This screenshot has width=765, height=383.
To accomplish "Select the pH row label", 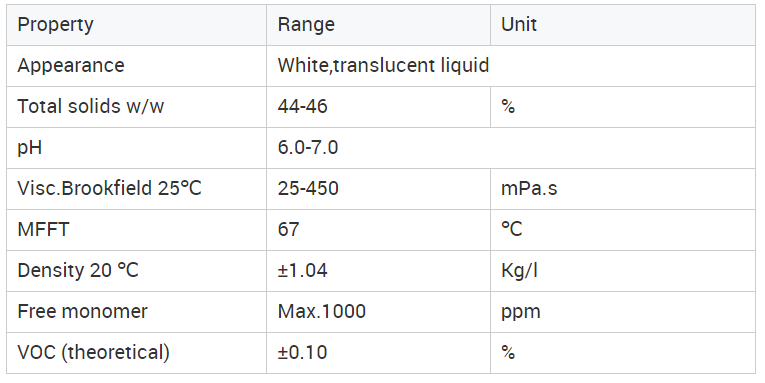I will pos(29,148).
